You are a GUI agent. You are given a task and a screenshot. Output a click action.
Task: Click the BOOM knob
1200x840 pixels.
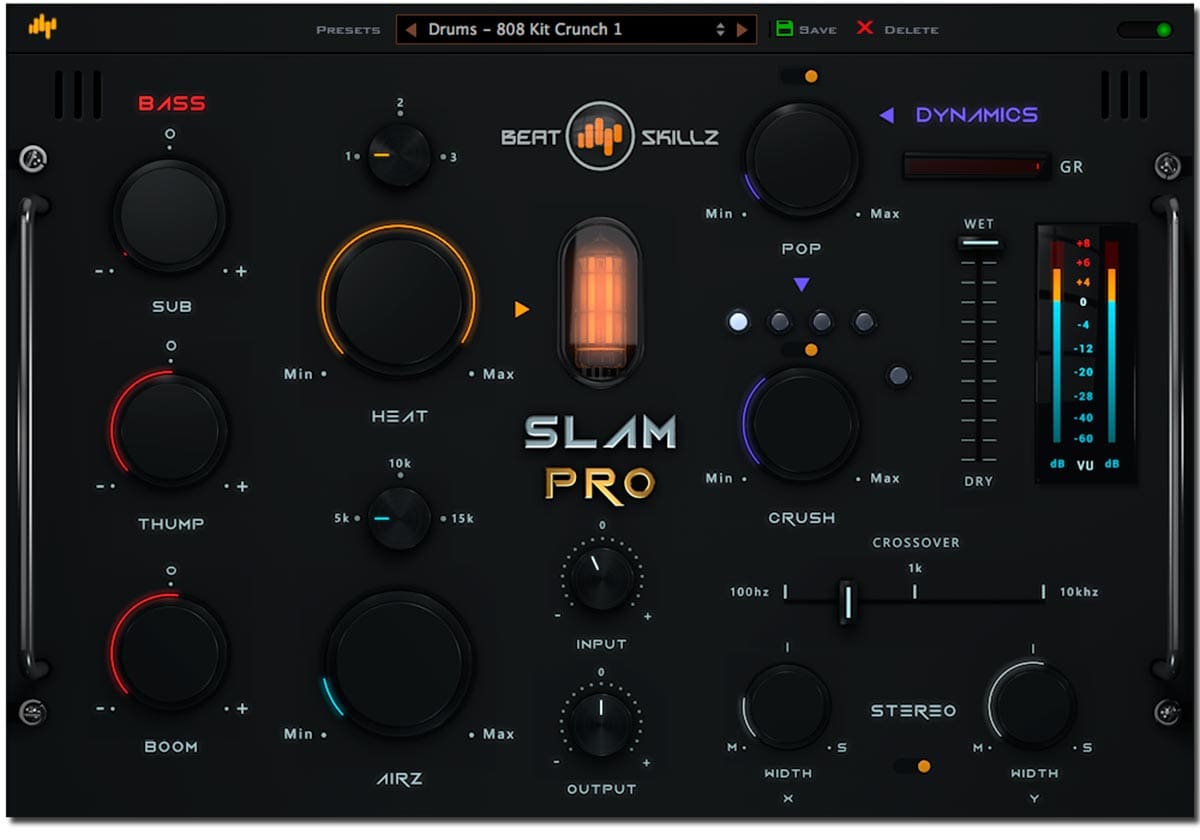[x=170, y=652]
